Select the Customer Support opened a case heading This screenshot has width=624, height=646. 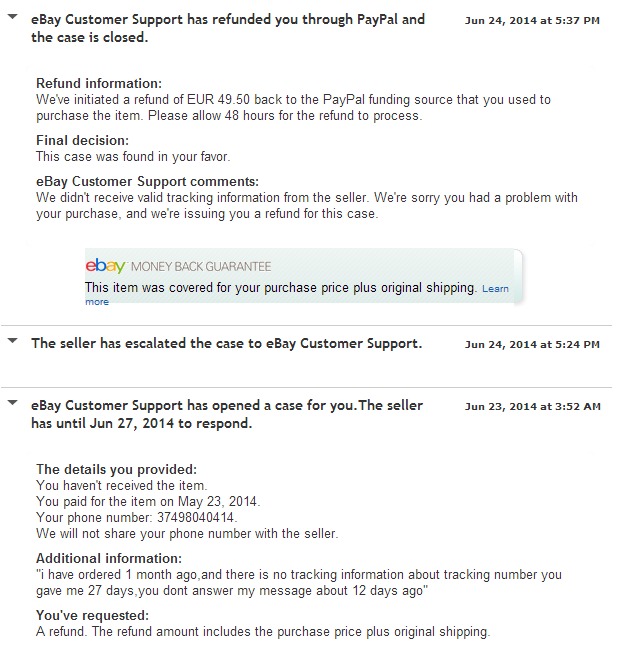pos(227,414)
